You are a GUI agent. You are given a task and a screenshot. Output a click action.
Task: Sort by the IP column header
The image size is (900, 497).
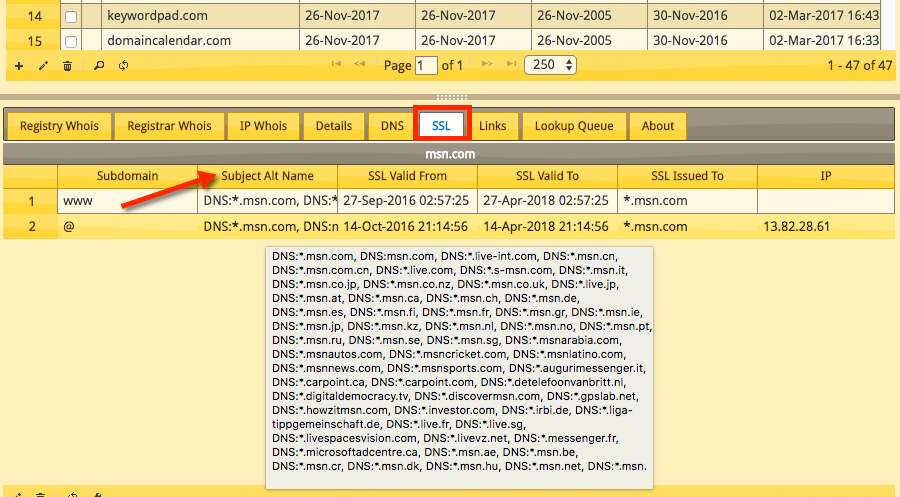coord(826,176)
